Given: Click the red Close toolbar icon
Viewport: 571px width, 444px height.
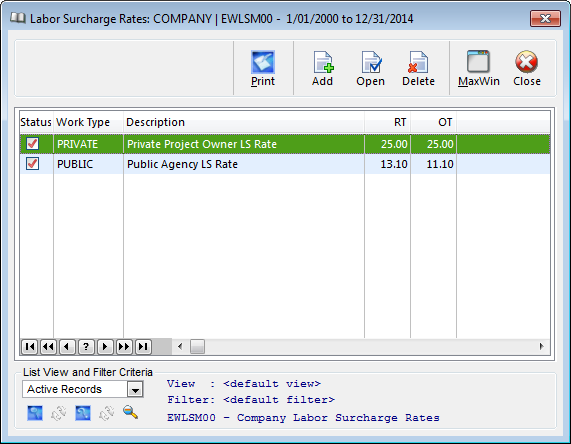Looking at the screenshot, I should [526, 62].
